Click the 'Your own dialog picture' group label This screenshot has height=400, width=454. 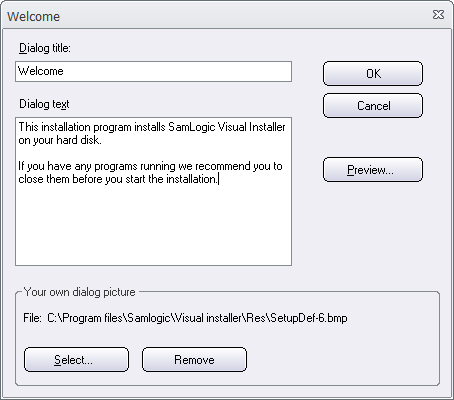79,292
